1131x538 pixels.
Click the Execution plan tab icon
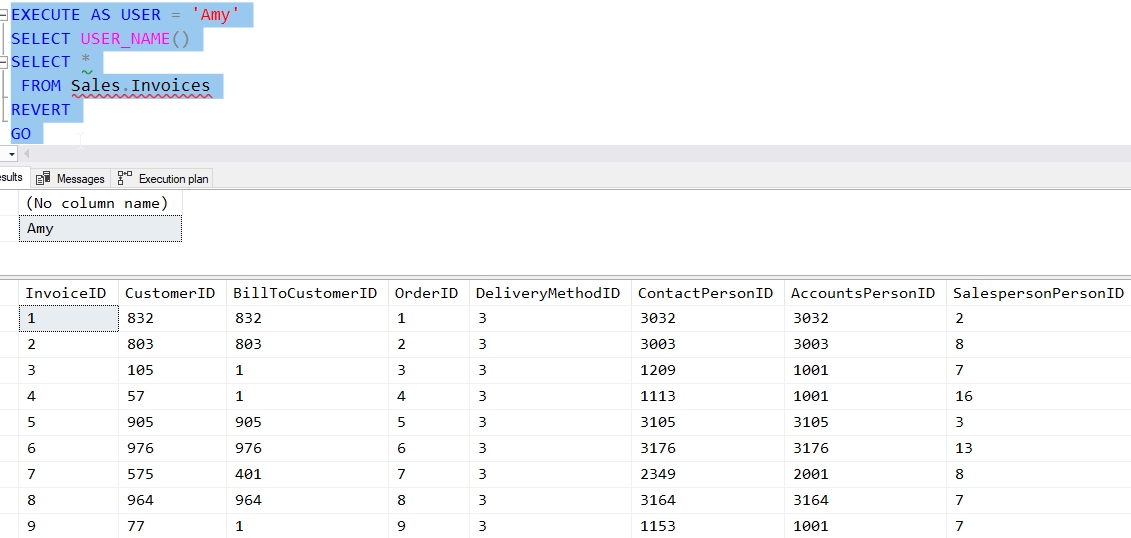pos(125,179)
